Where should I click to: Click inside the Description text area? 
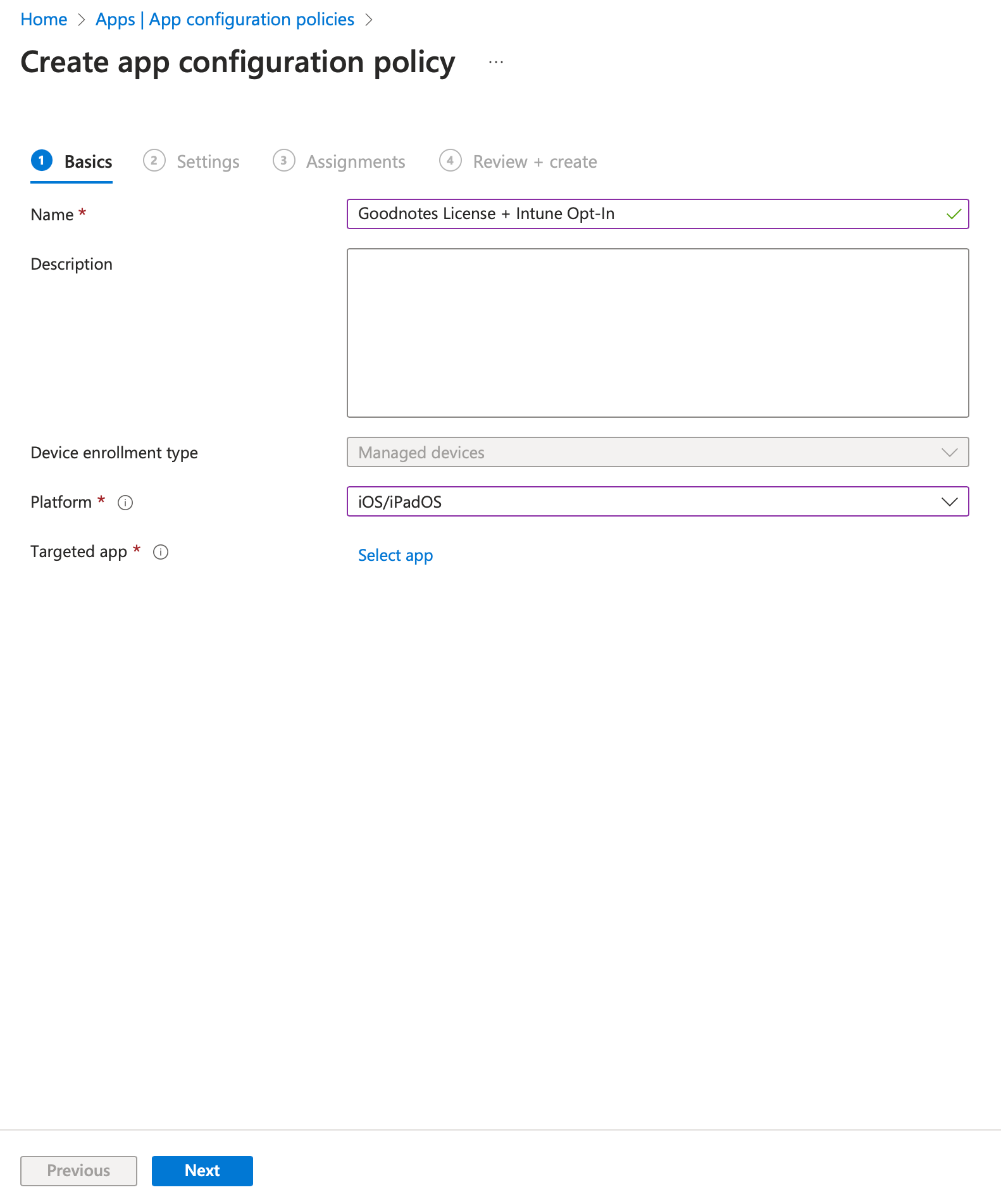657,333
